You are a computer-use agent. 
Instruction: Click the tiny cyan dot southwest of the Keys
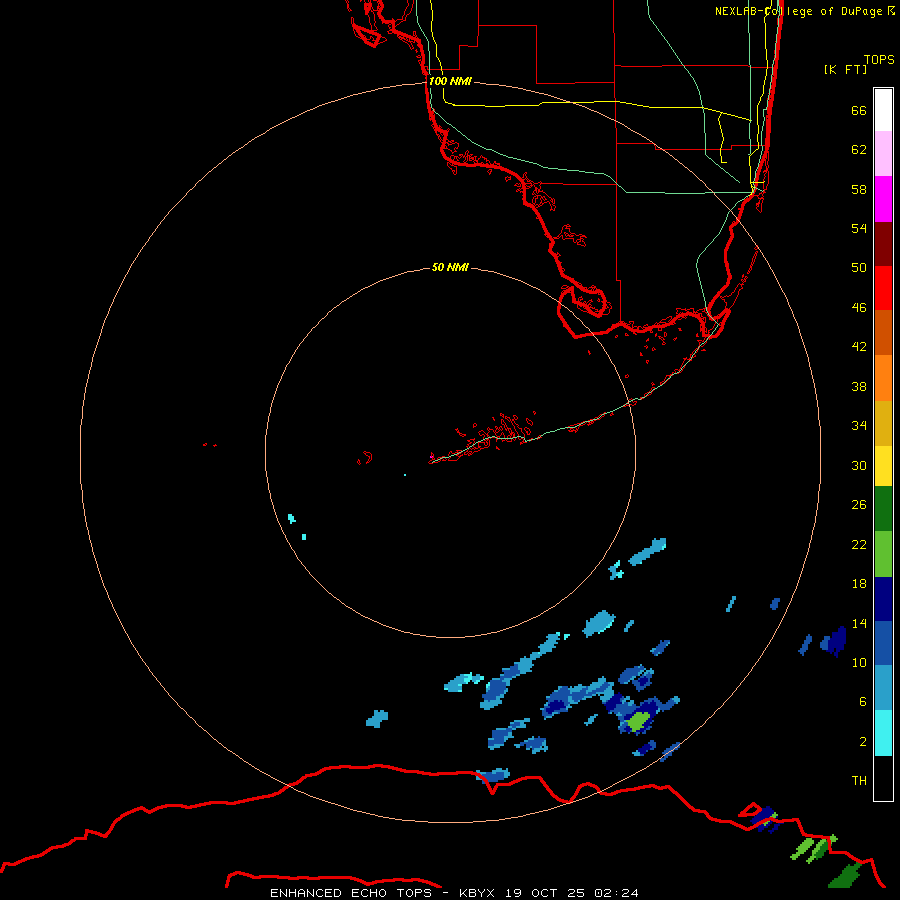tap(405, 475)
